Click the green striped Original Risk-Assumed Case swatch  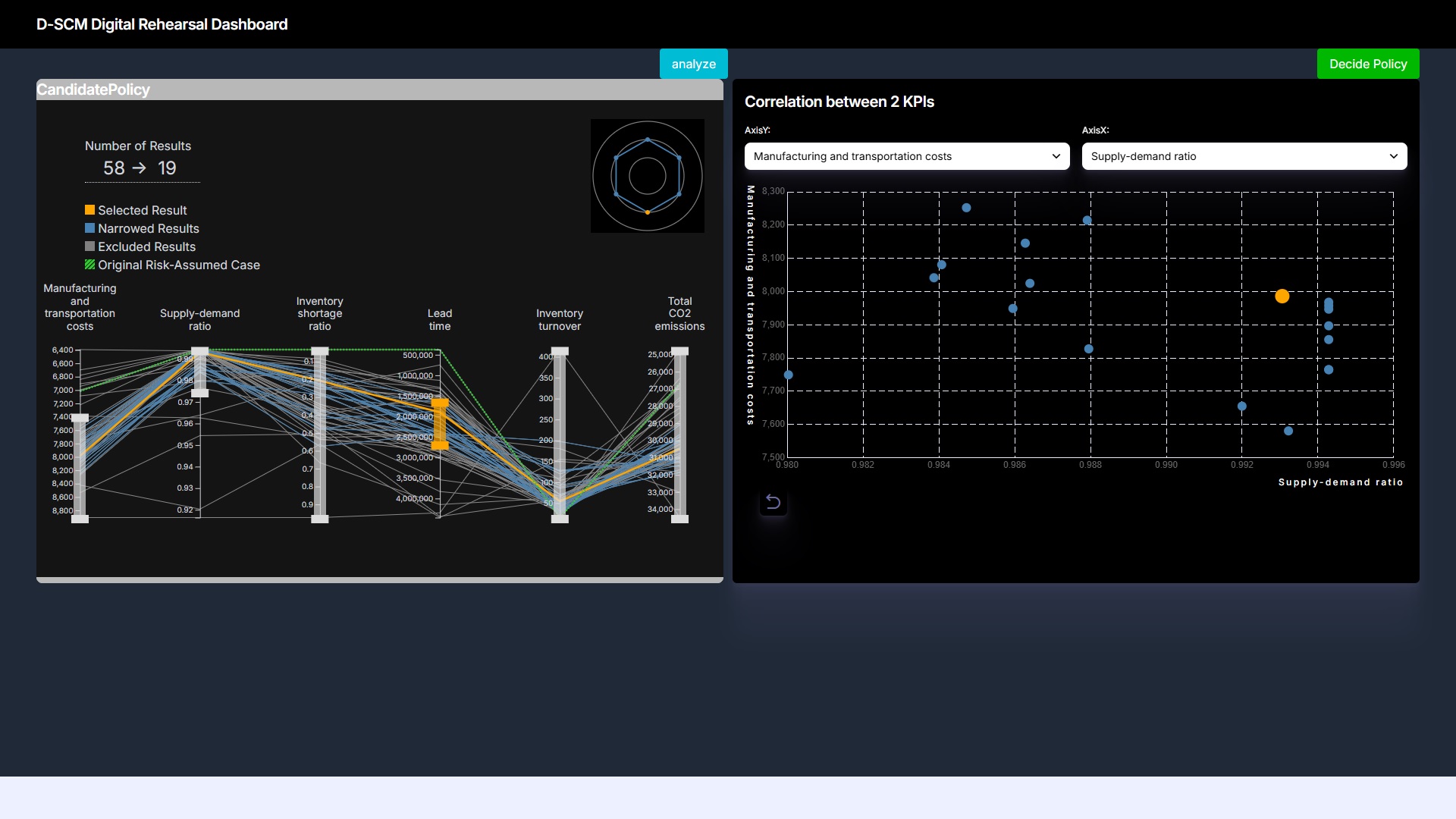[89, 265]
